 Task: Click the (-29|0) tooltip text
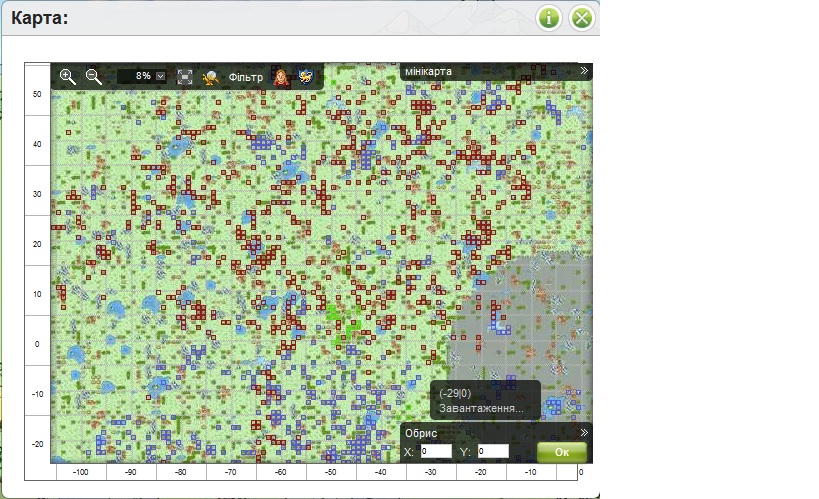coord(455,393)
